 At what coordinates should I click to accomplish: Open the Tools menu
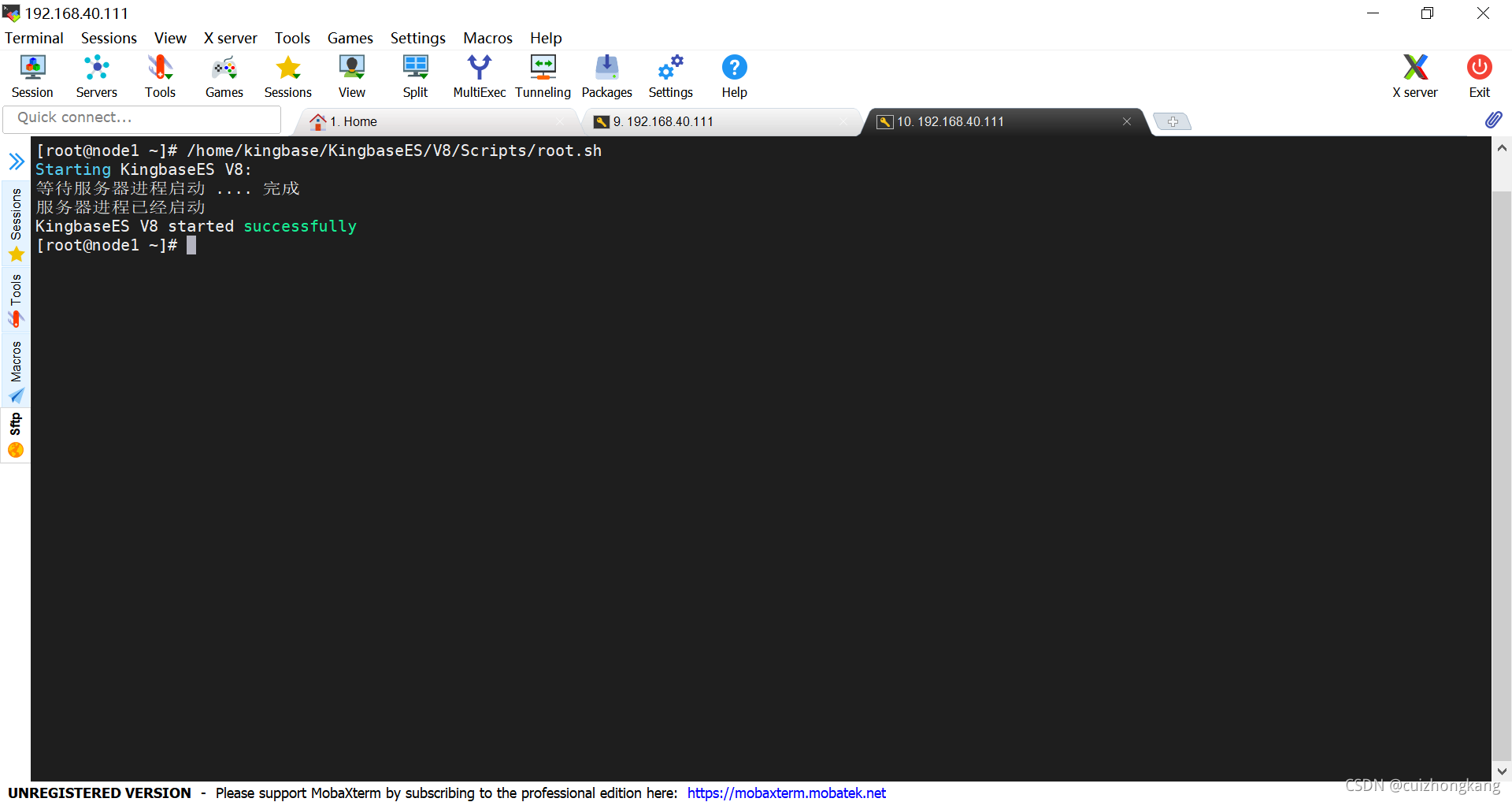[x=292, y=38]
